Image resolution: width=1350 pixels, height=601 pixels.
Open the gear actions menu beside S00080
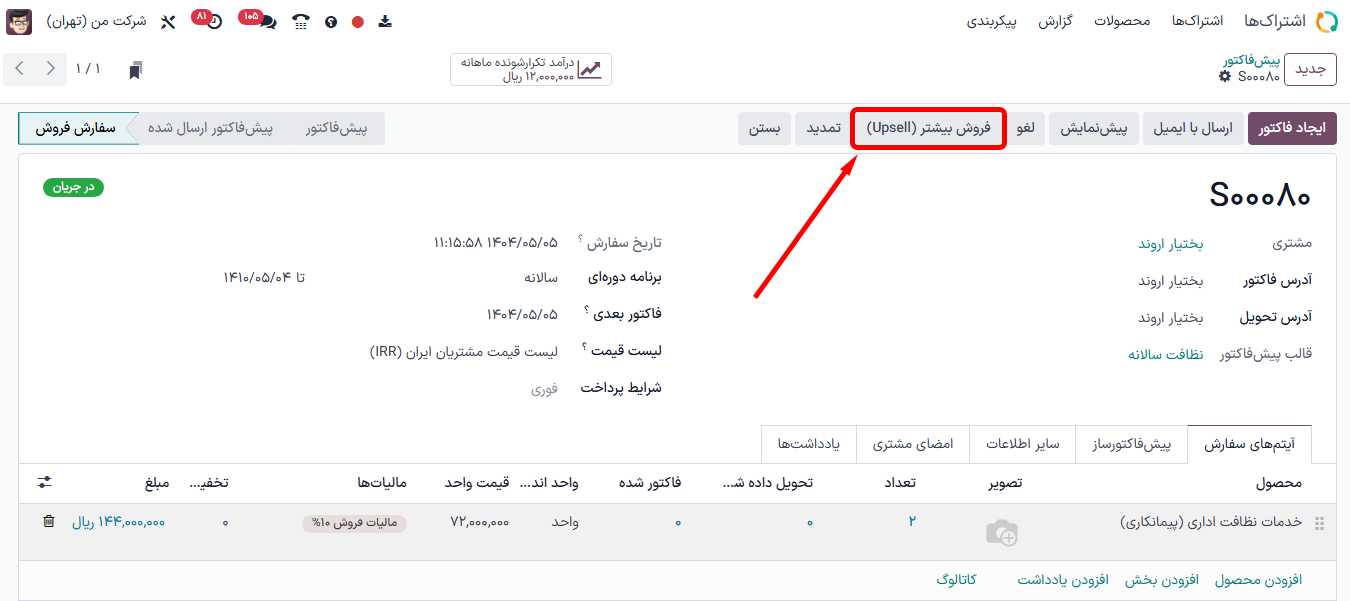coord(1225,77)
